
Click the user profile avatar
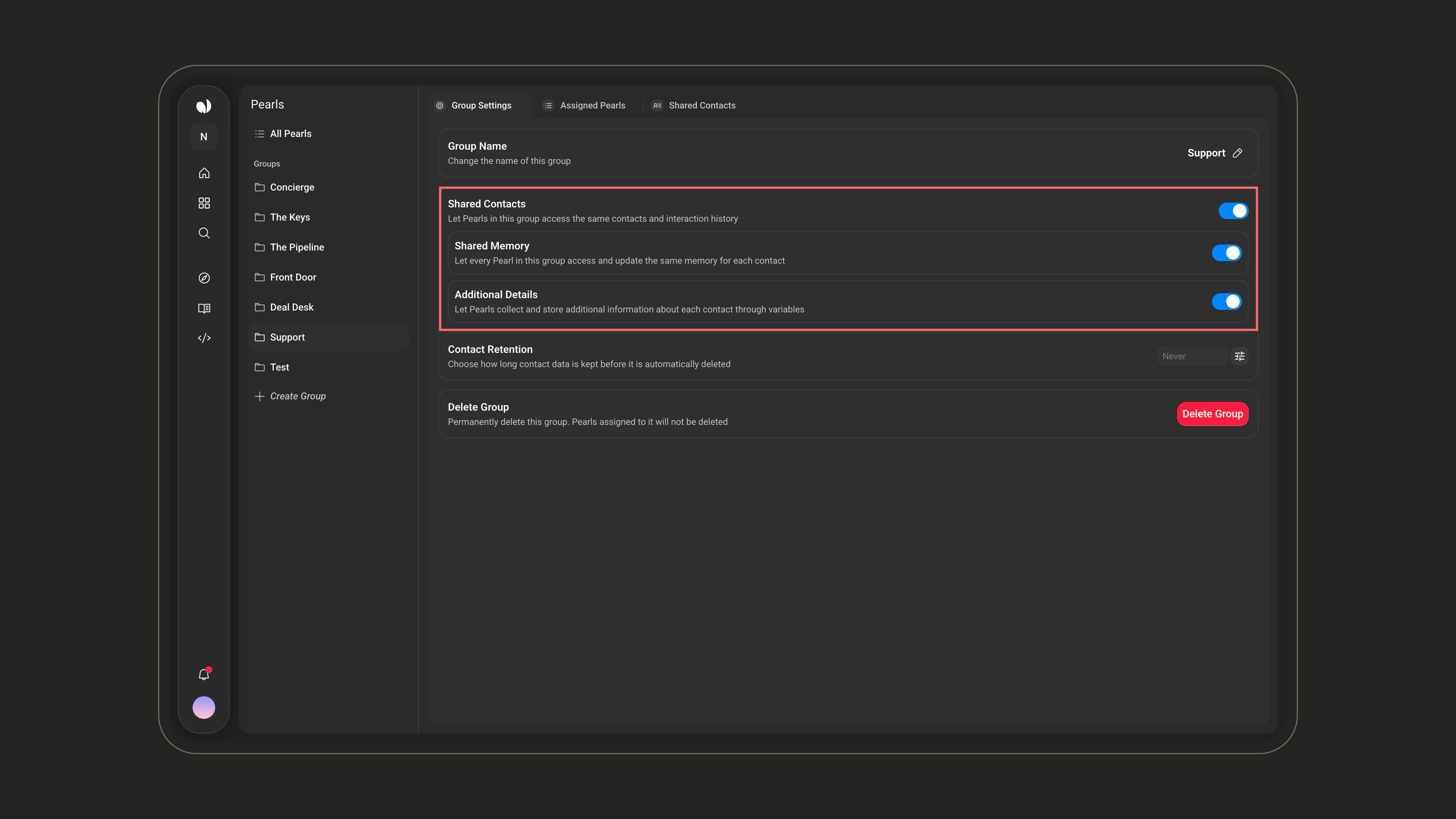click(x=204, y=708)
